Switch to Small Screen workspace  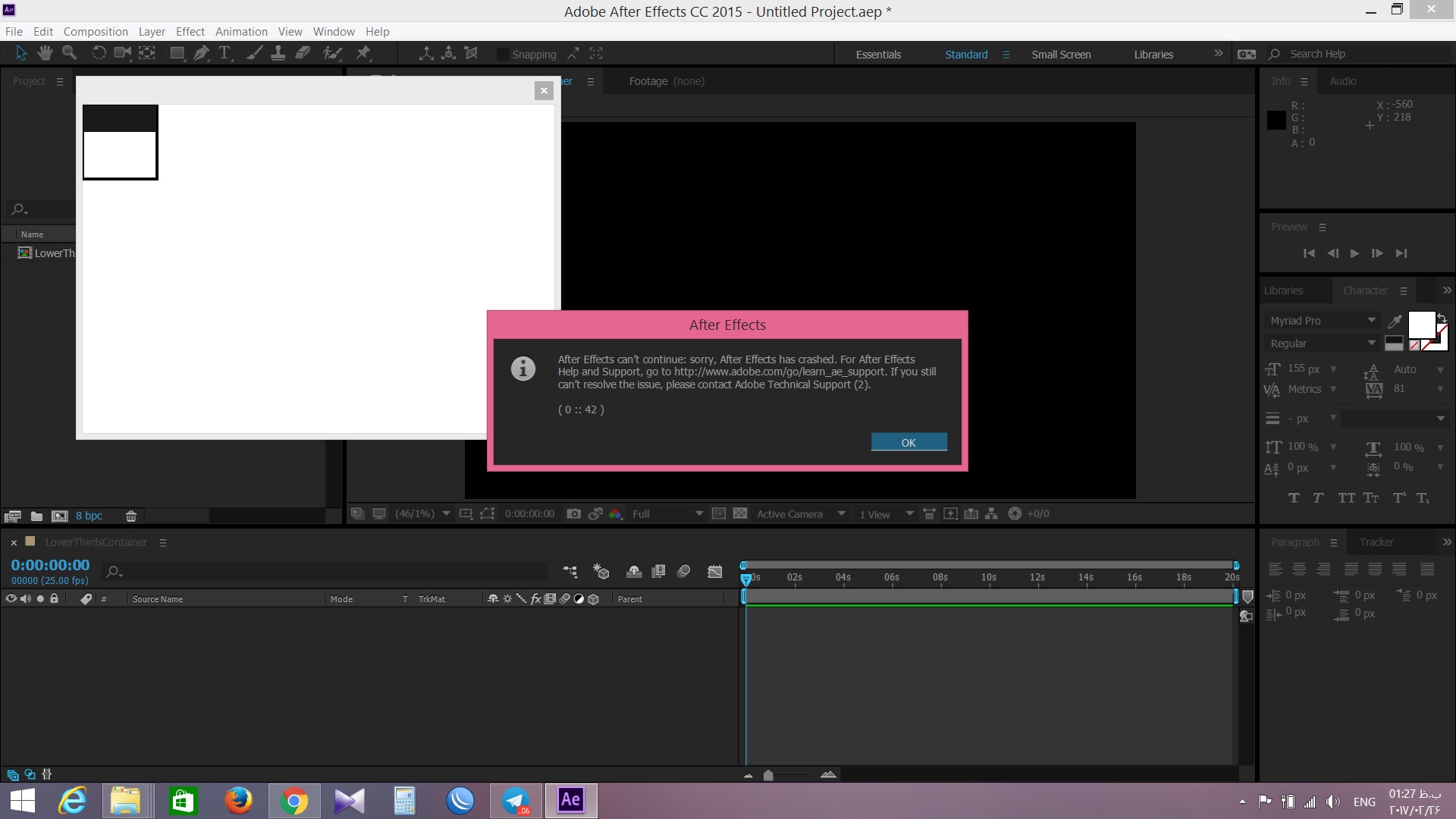(x=1061, y=55)
